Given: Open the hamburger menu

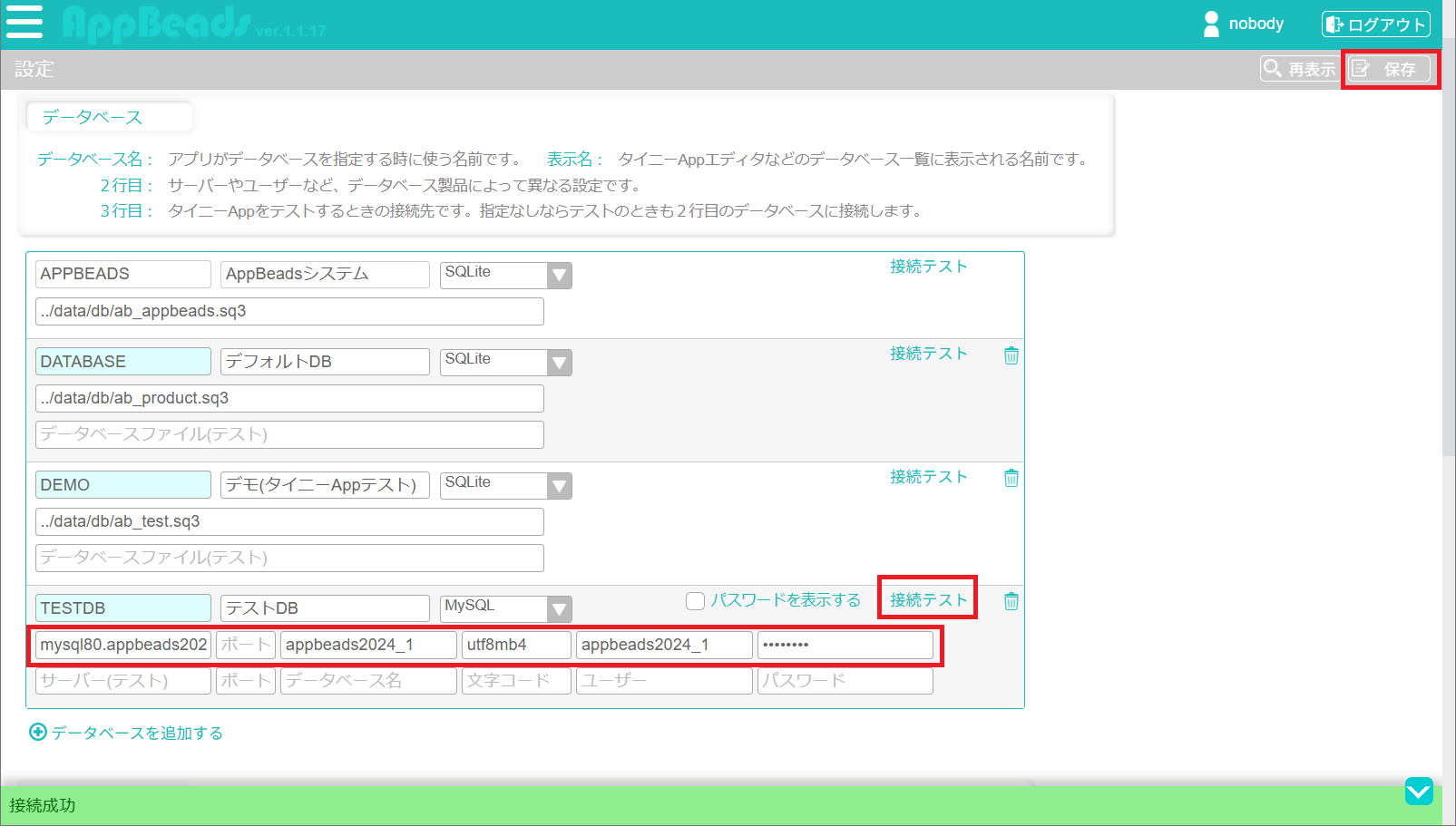Looking at the screenshot, I should pyautogui.click(x=24, y=22).
